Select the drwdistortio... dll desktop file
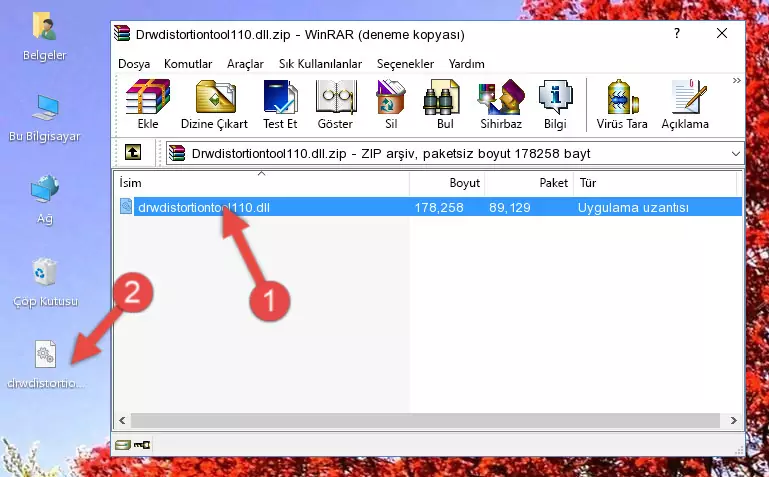This screenshot has width=769, height=477. click(x=45, y=365)
